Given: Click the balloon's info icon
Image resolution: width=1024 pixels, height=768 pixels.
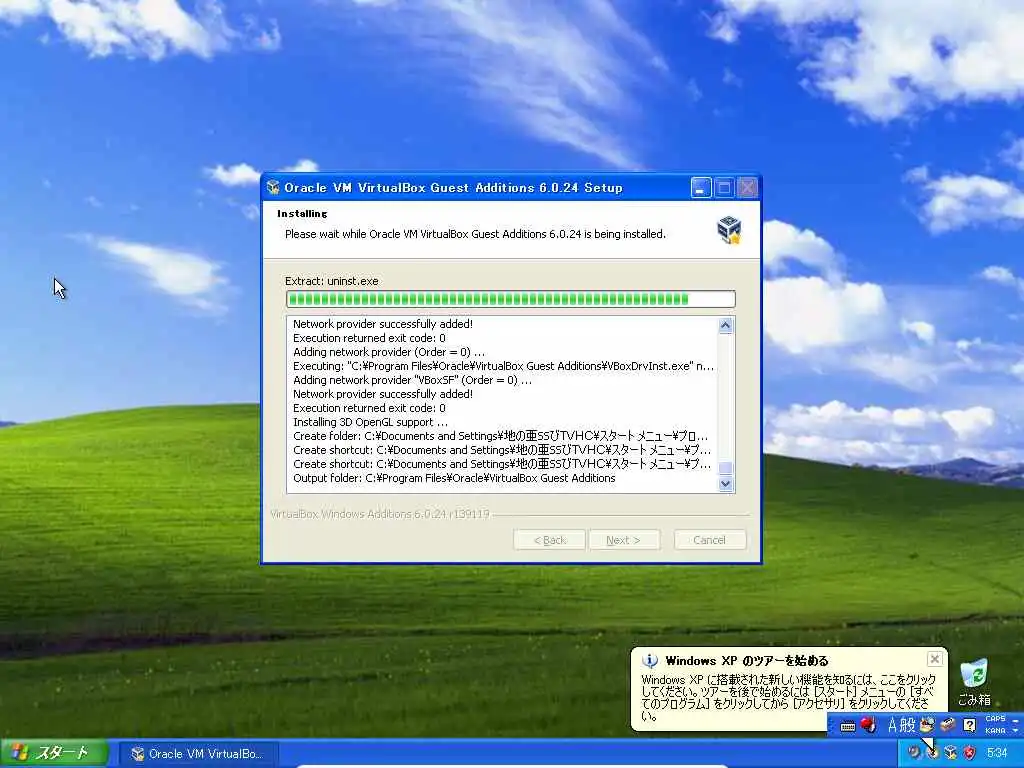Looking at the screenshot, I should point(650,660).
